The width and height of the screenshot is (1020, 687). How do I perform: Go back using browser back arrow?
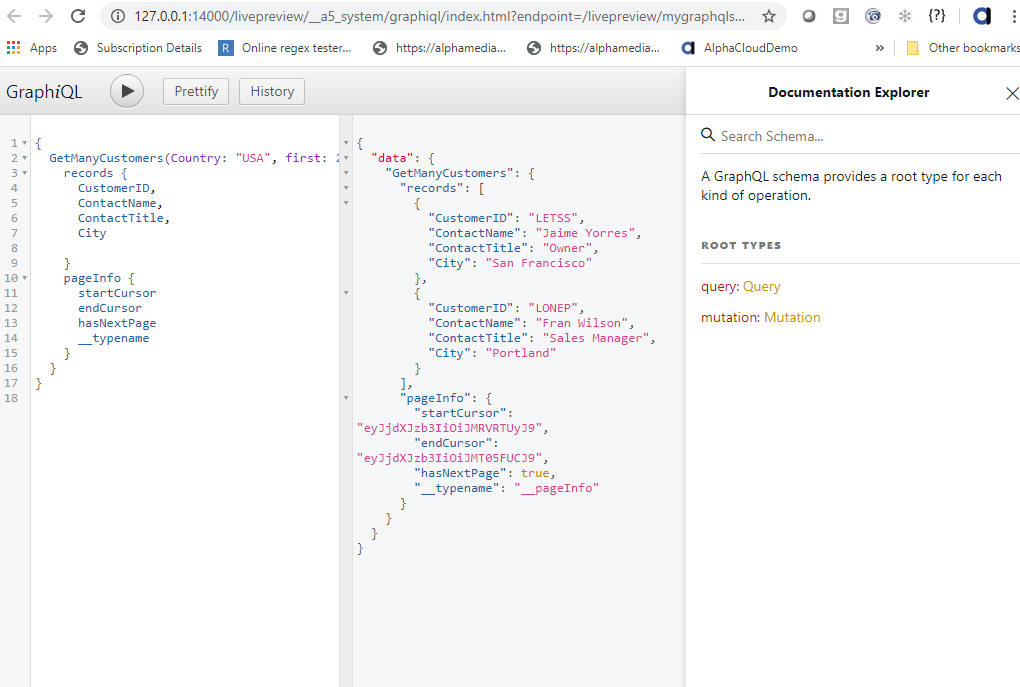pyautogui.click(x=14, y=16)
